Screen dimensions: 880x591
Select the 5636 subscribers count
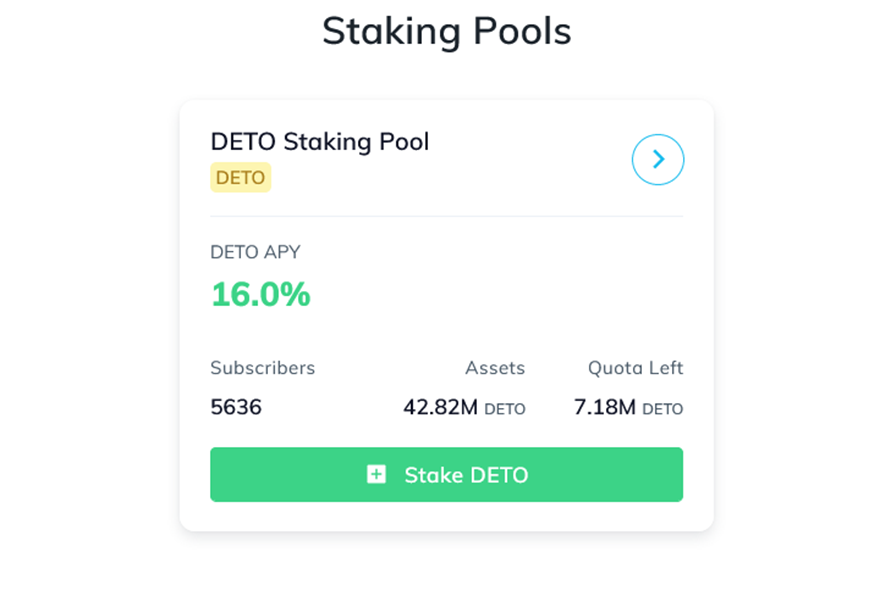pyautogui.click(x=236, y=407)
